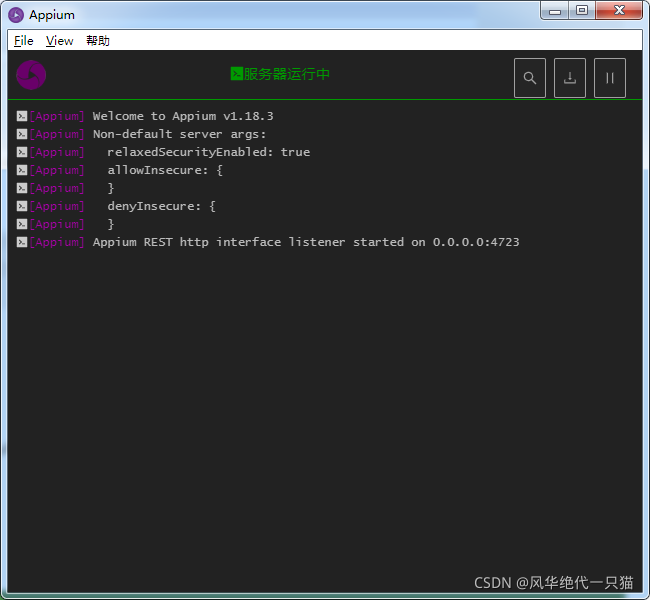Select the log line 'Welcome to Appium v1.18.3'

pyautogui.click(x=183, y=116)
